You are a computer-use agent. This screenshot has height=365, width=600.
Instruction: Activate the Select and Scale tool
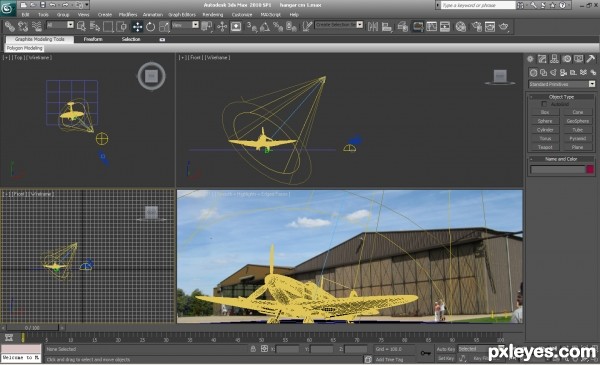tap(164, 26)
